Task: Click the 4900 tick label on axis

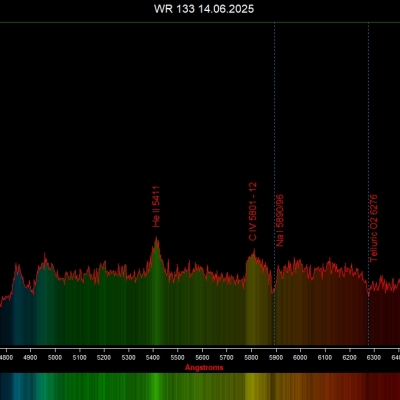Action: point(30,358)
